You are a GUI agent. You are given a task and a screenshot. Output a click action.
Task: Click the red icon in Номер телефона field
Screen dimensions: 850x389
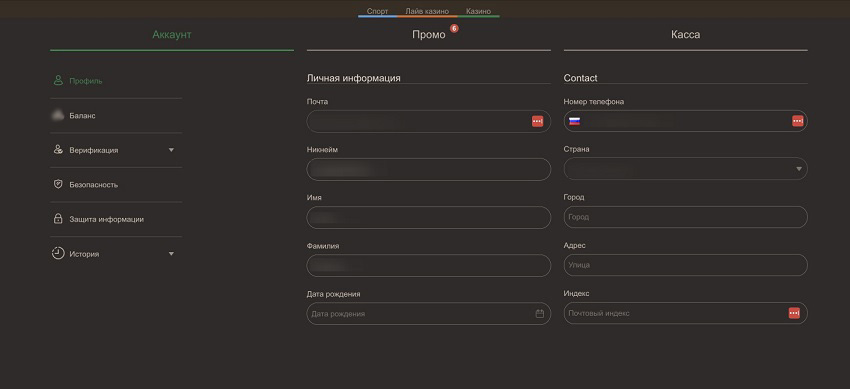click(x=797, y=121)
